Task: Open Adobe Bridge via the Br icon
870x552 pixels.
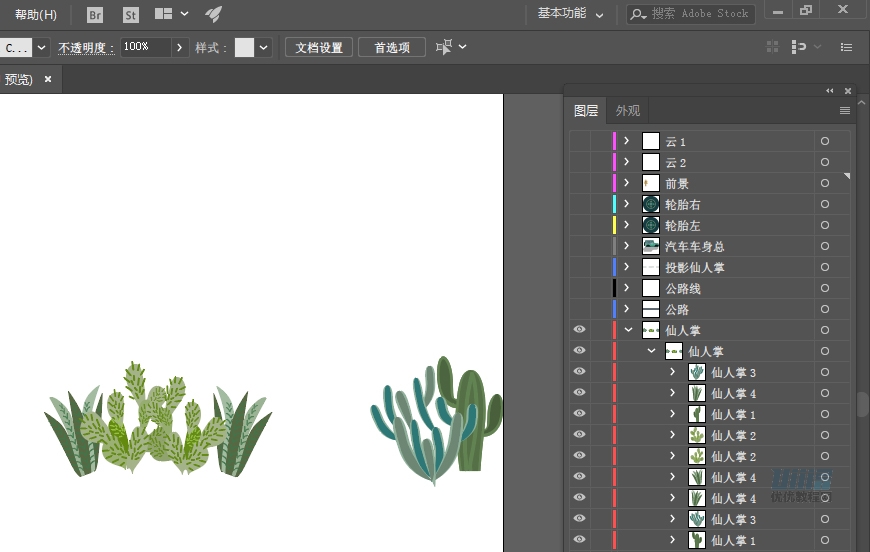Action: (95, 15)
